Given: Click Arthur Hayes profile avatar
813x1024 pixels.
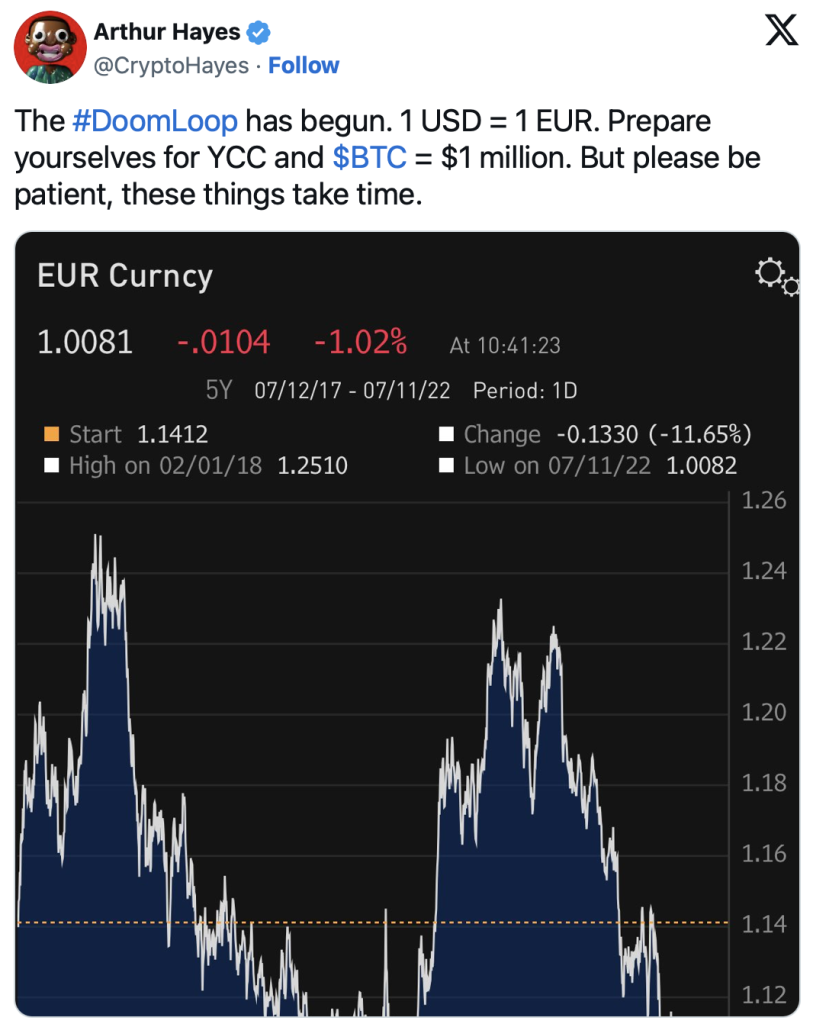Looking at the screenshot, I should coord(50,47).
